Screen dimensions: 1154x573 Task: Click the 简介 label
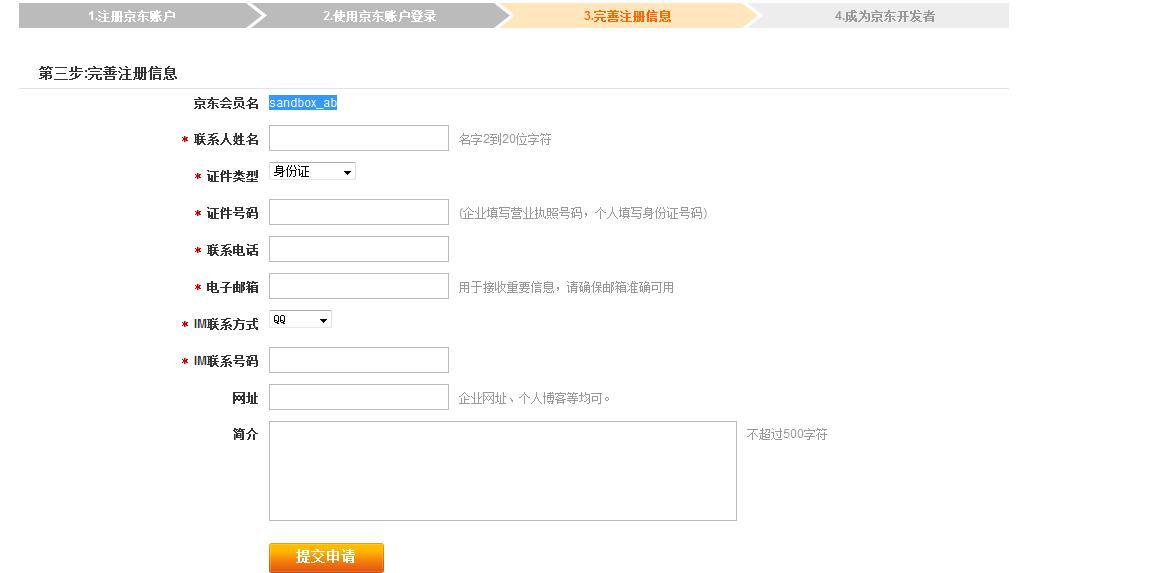click(x=245, y=434)
